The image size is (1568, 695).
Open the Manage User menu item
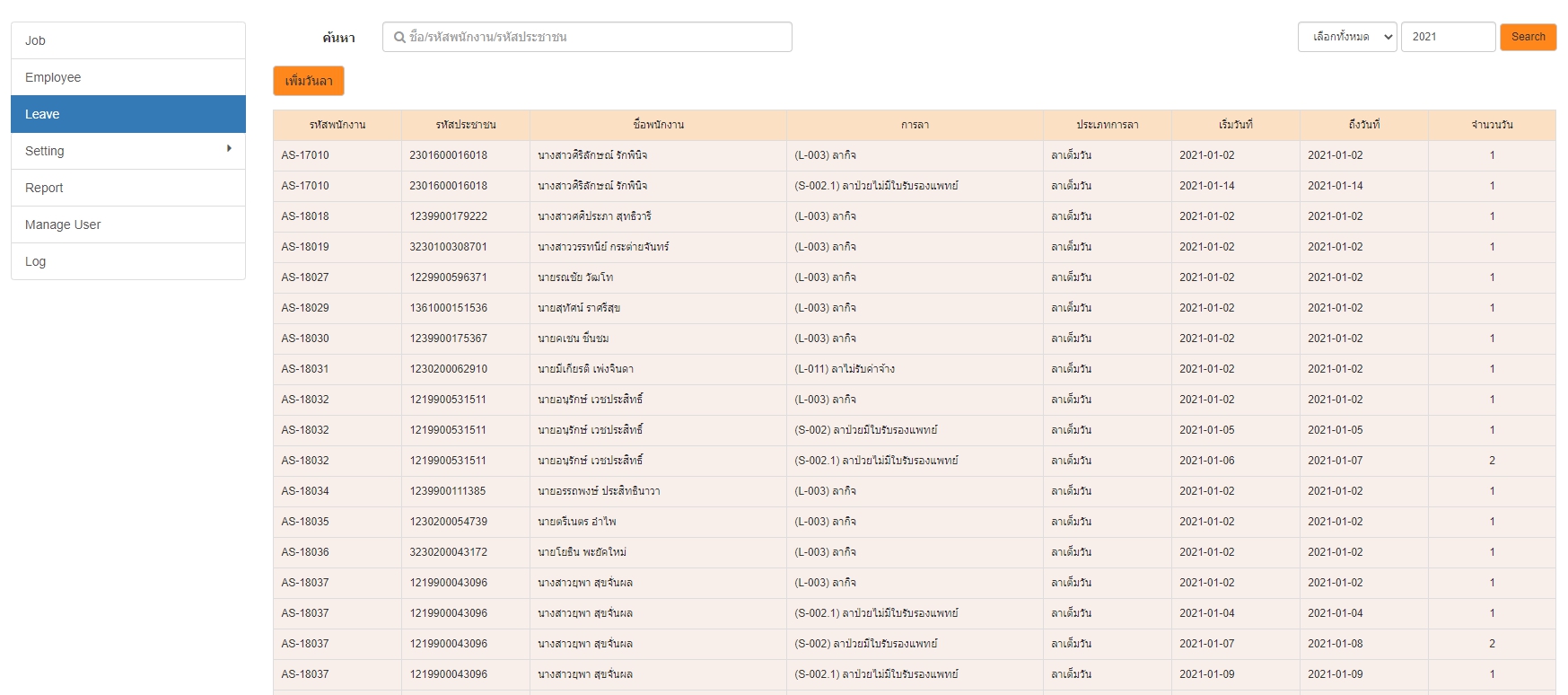[x=128, y=224]
